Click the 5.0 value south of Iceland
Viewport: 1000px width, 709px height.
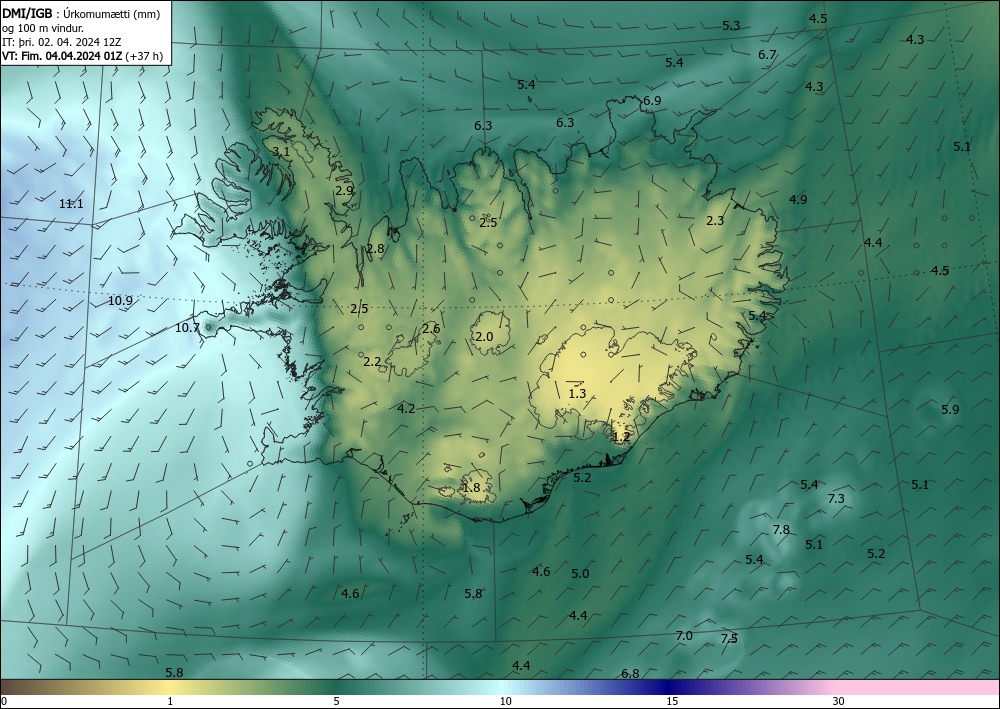pyautogui.click(x=580, y=574)
